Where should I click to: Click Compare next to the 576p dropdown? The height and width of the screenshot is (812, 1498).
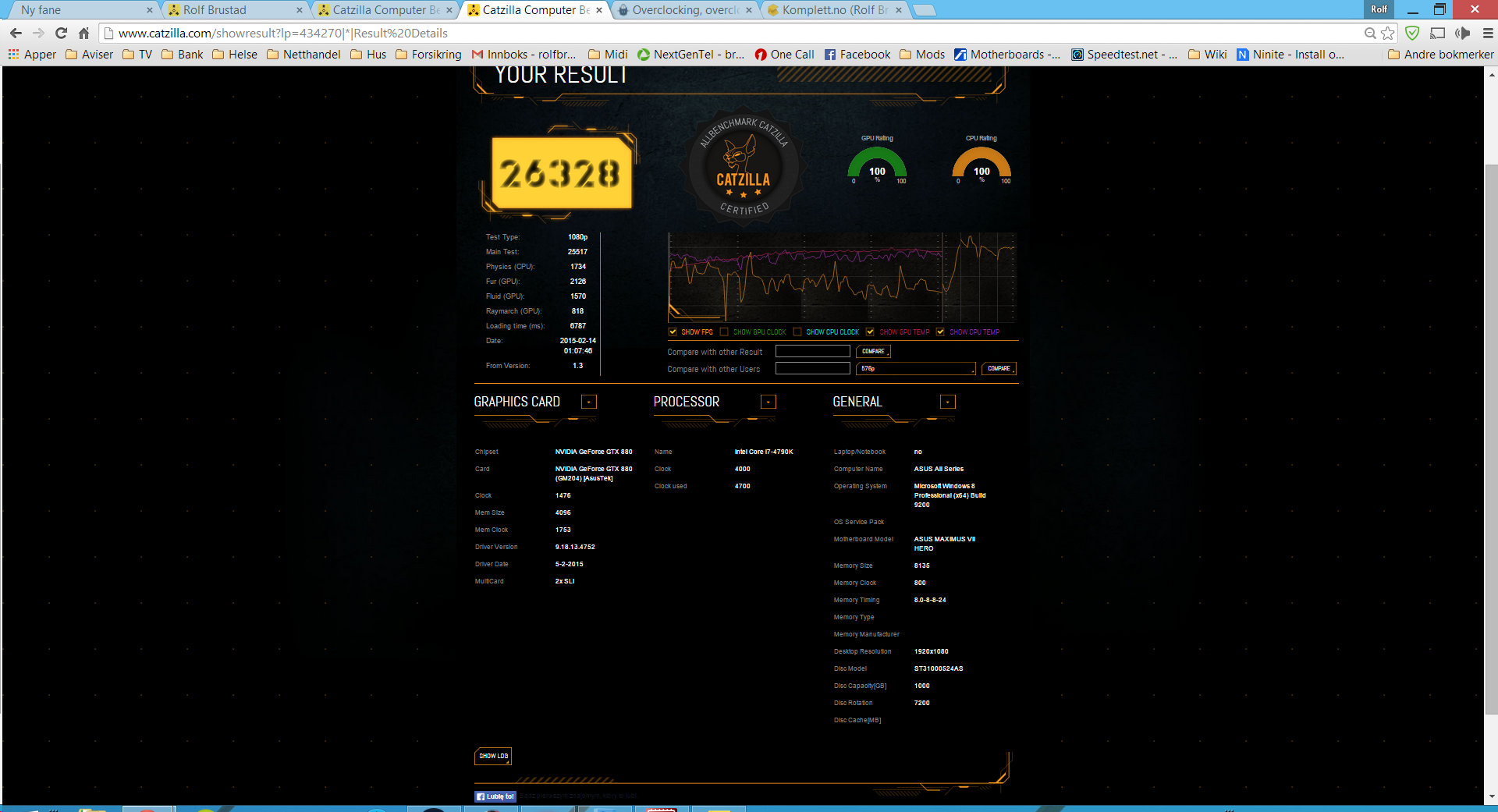999,368
